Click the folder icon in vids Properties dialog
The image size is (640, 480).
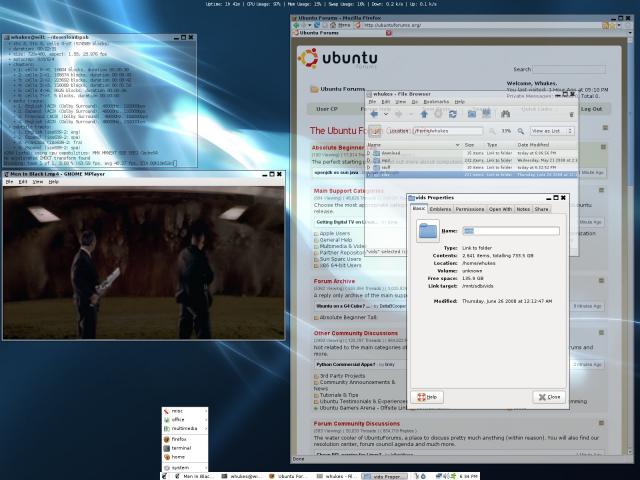pyautogui.click(x=427, y=231)
